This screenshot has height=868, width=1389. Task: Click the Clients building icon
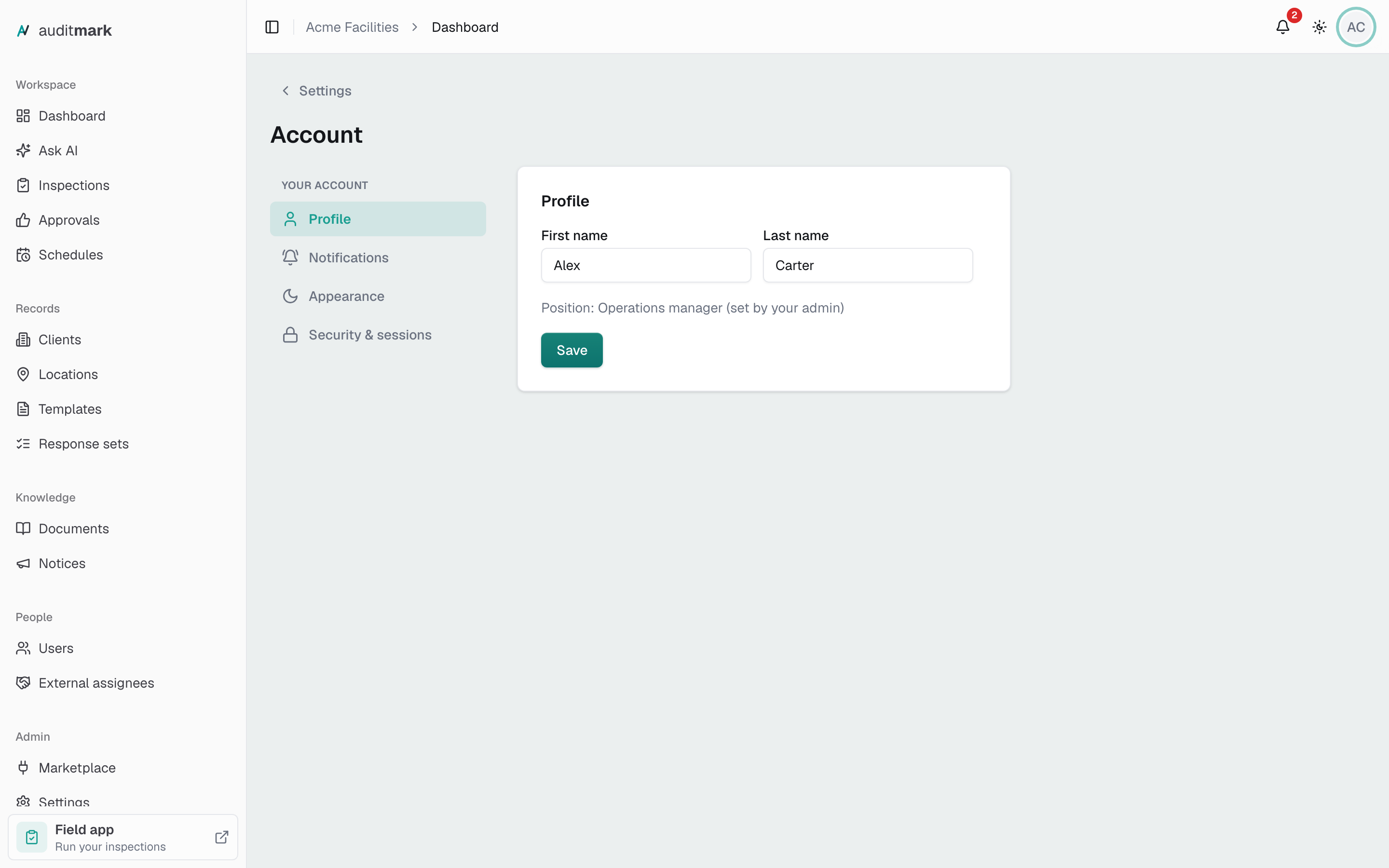pyautogui.click(x=23, y=340)
